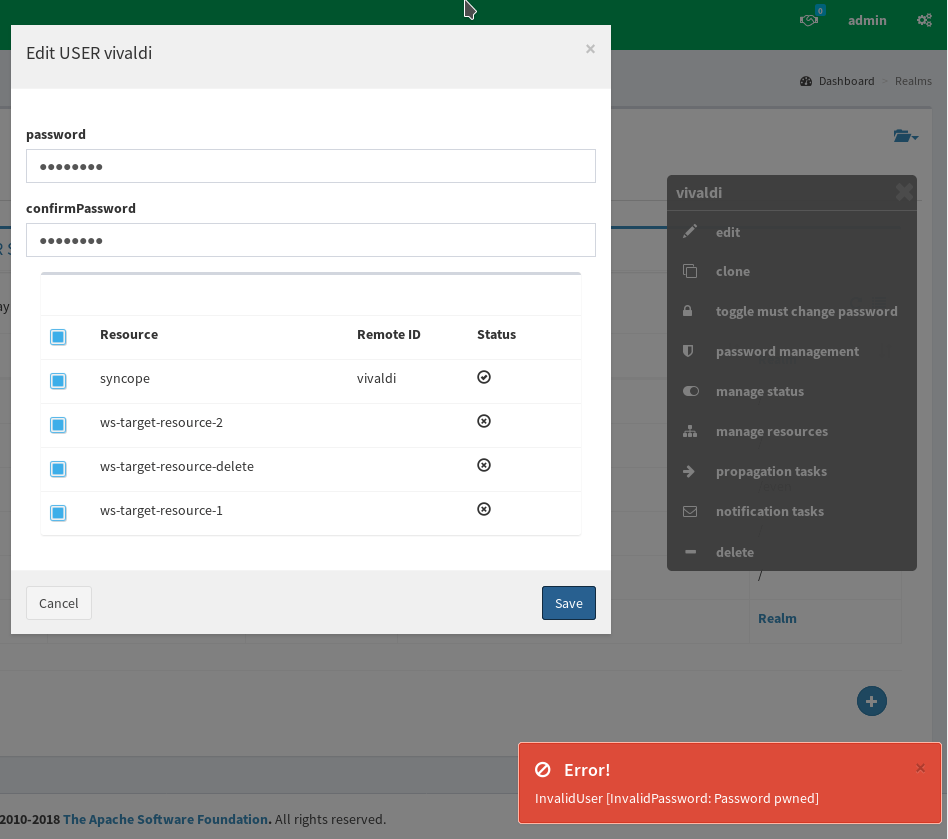
Task: Uncheck the ws-target-resource-delete checkbox
Action: [58, 469]
